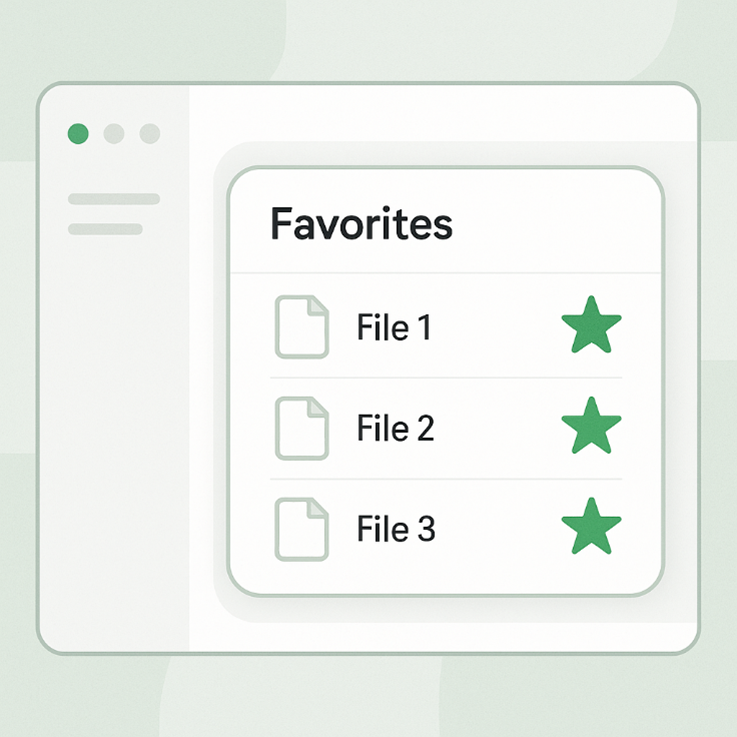Open the File 3 document icon
The width and height of the screenshot is (737, 737).
[x=301, y=529]
